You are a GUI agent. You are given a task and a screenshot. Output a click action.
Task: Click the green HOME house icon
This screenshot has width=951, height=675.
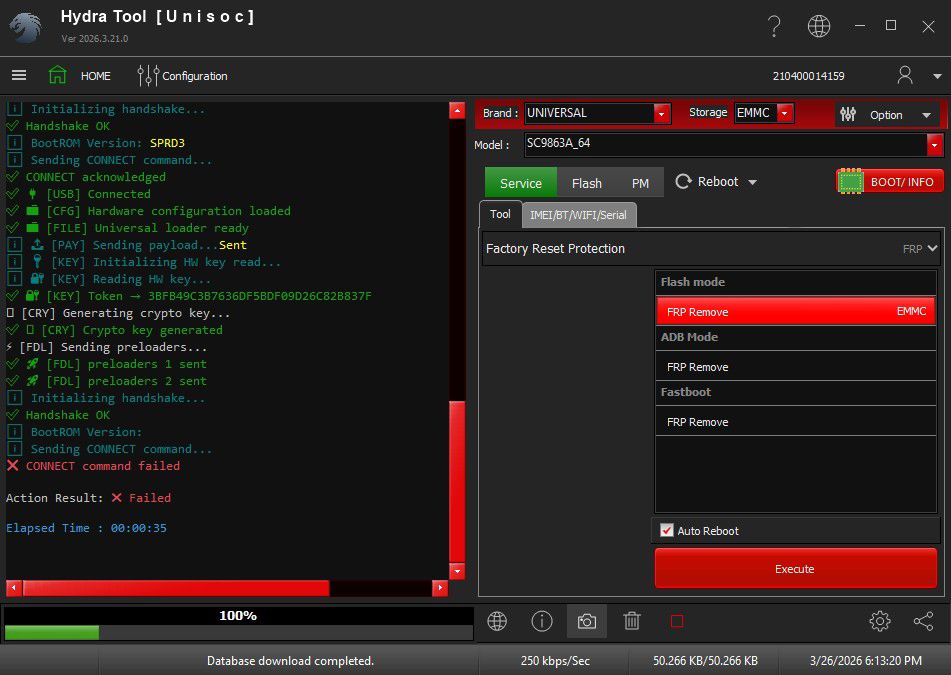click(58, 75)
